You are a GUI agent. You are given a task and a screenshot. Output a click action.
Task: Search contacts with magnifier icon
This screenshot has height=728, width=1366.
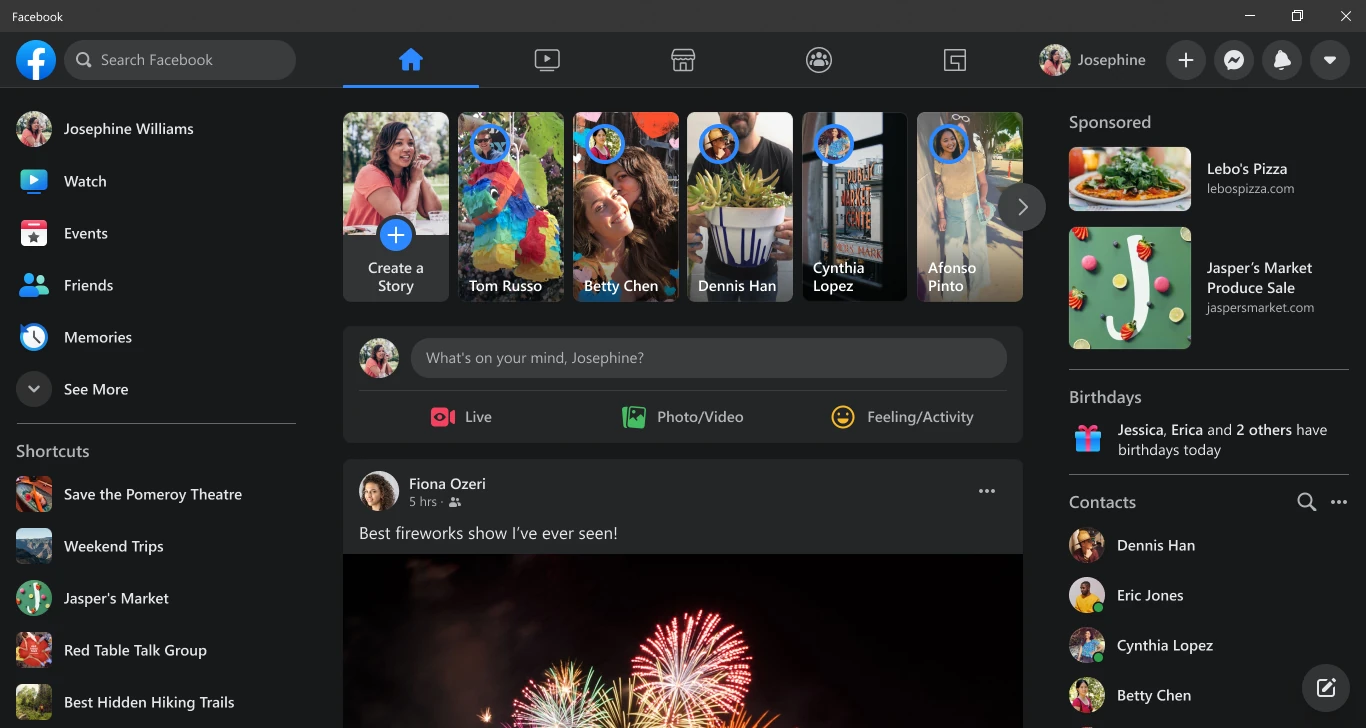[1306, 502]
